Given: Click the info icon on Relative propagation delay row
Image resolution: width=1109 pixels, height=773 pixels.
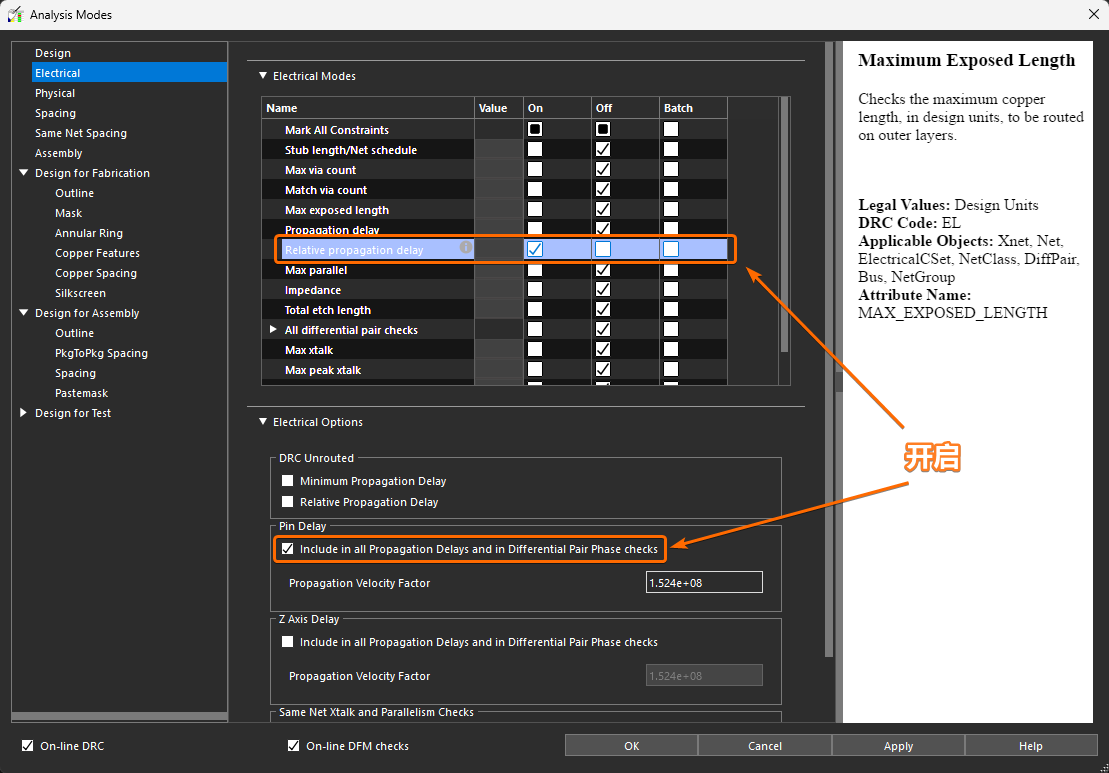Looking at the screenshot, I should [x=465, y=247].
